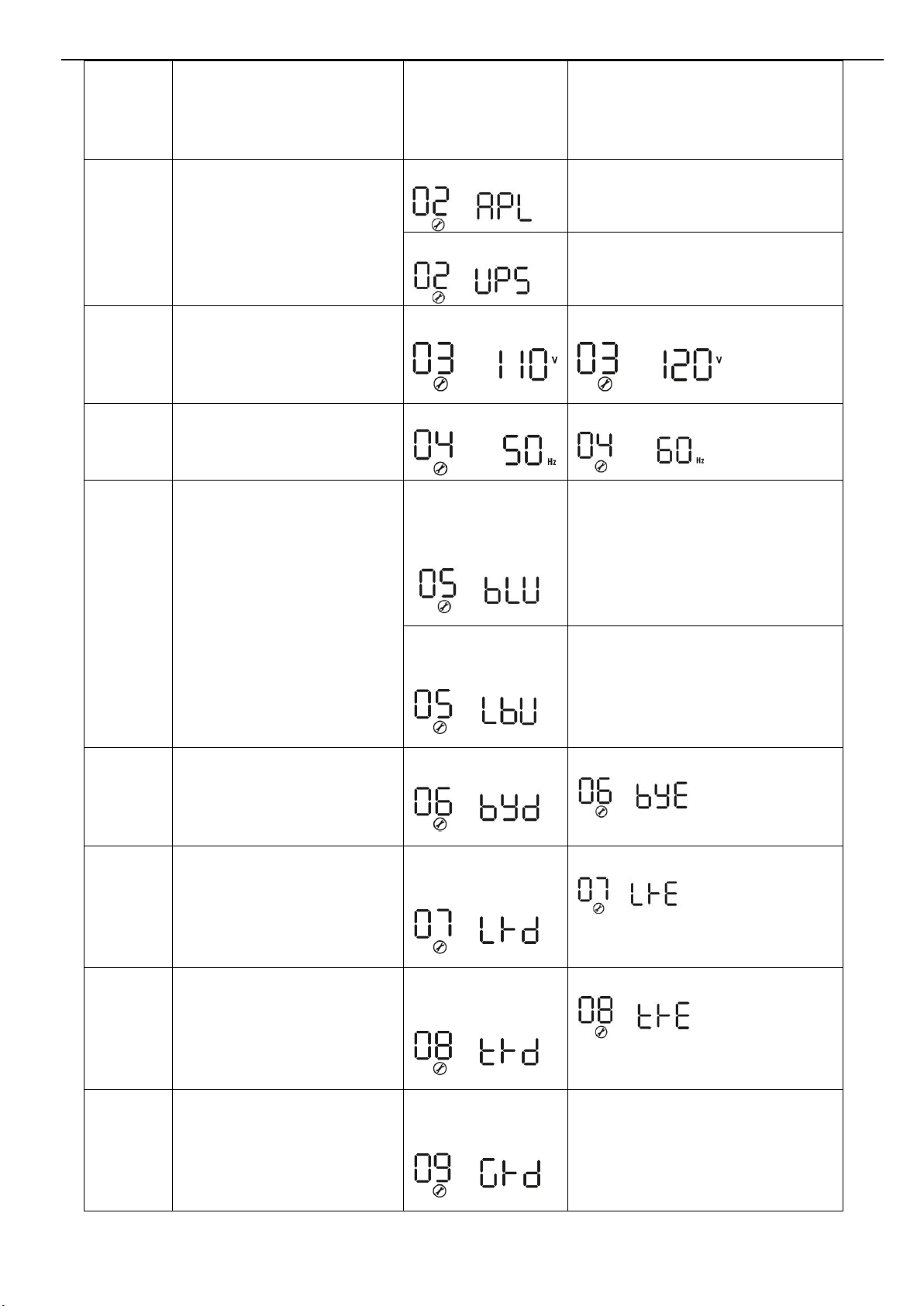
Task: Click the 08 tFE display image
Action: 633,1018
